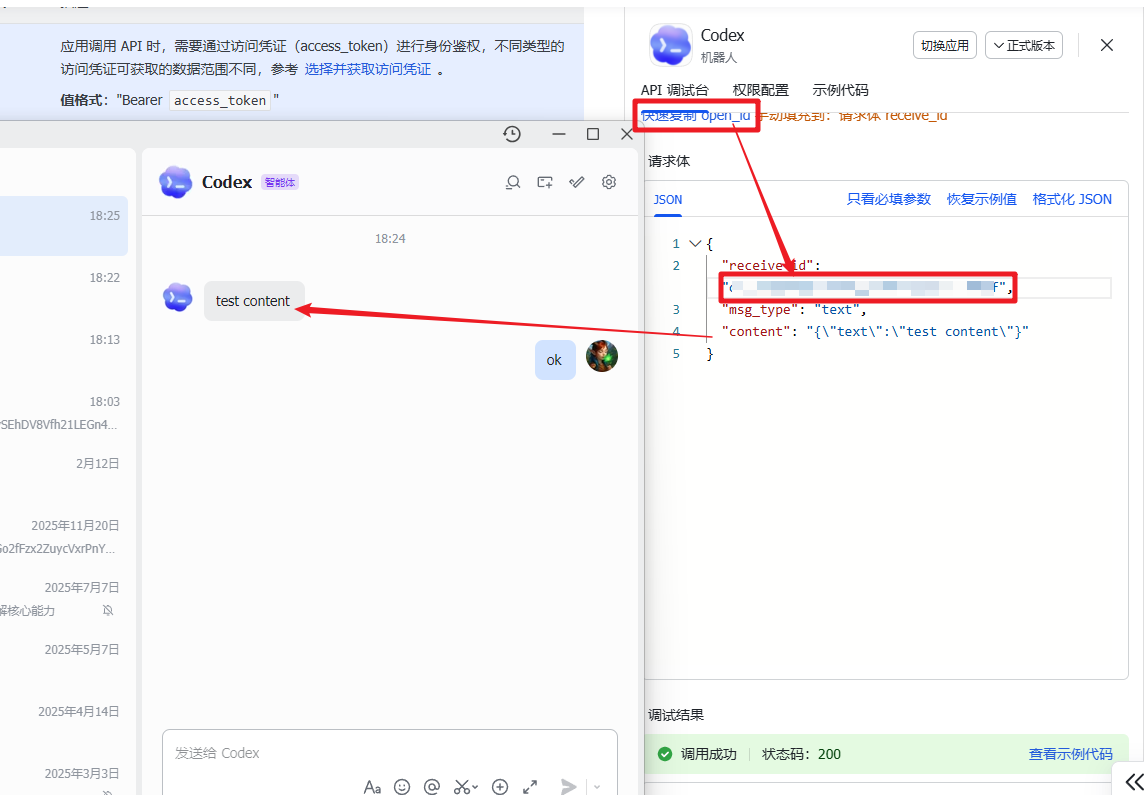Screen dimensions: 1144x795
Task: Open chat history clock icon
Action: (x=512, y=134)
